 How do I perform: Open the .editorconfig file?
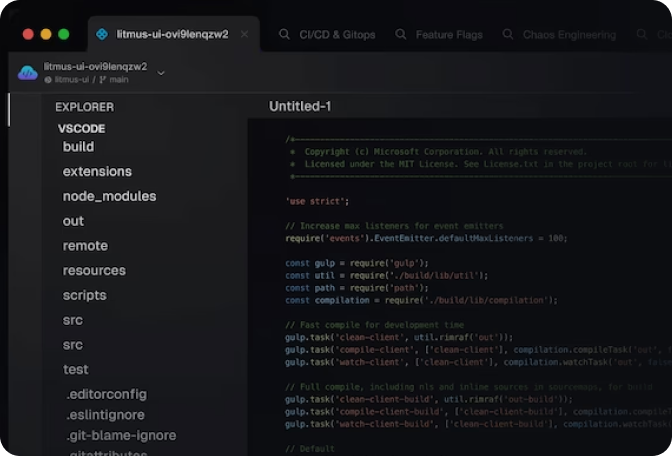click(106, 394)
